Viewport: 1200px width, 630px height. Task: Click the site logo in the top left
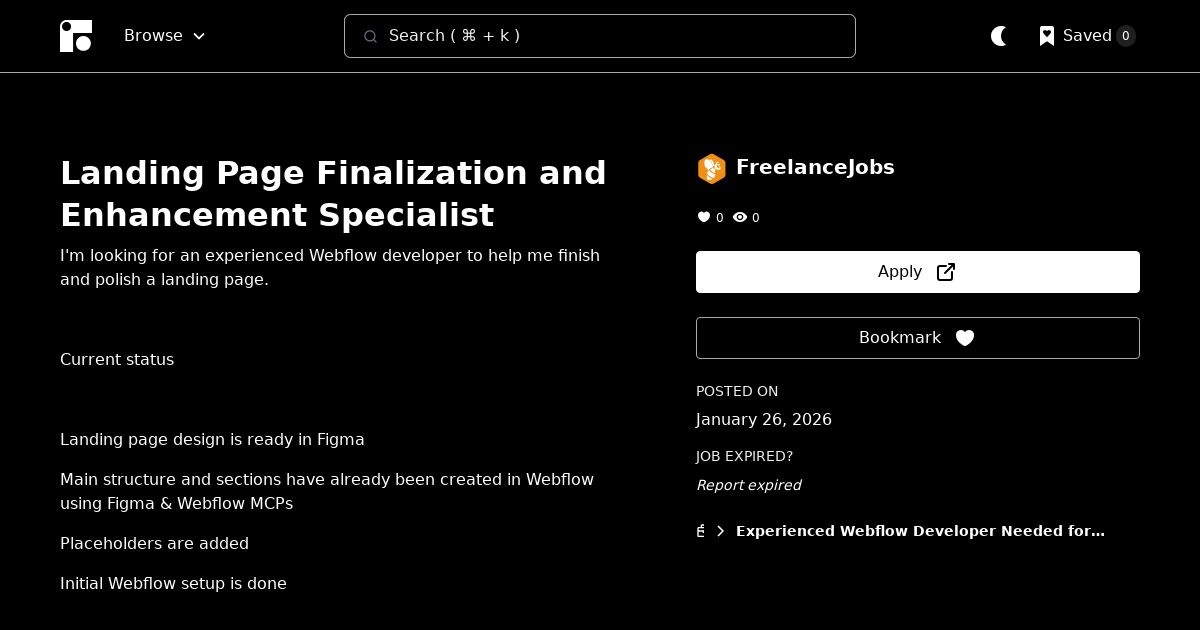[76, 36]
